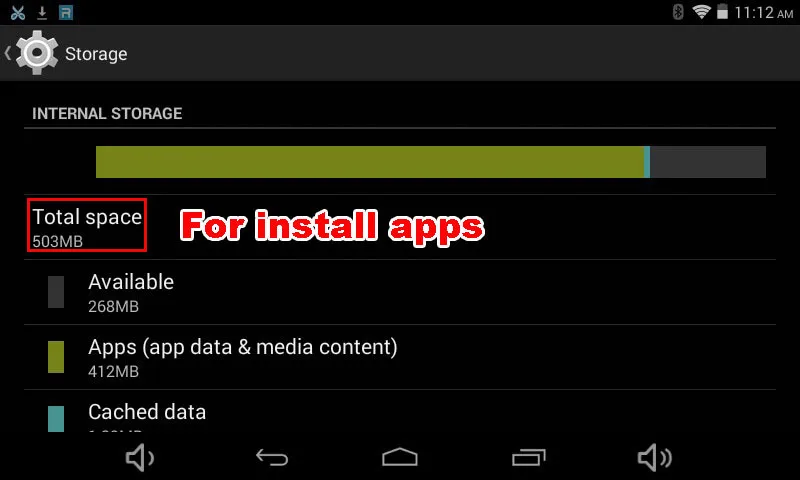This screenshot has width=800, height=480.
Task: Tap the green apps segment of storage bar
Action: click(370, 162)
